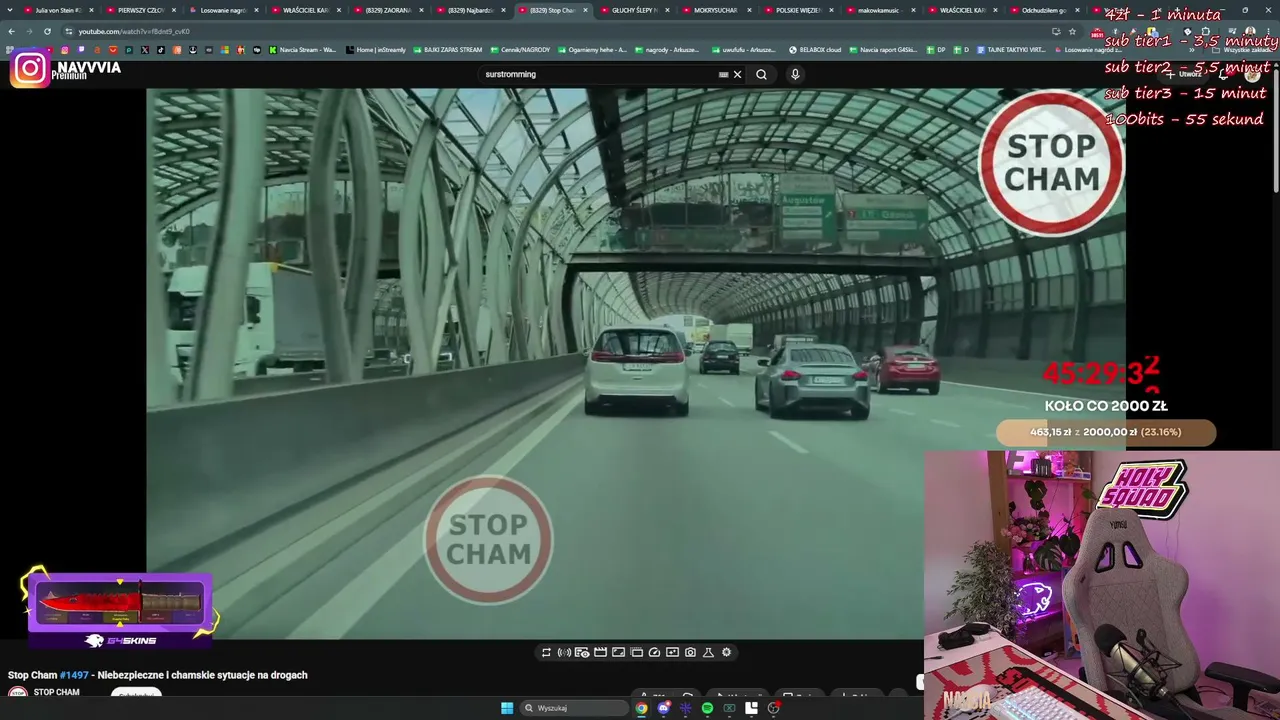Switch to the MOKRYSUCHAR tab
Screen dimensions: 1280x720
716,10
